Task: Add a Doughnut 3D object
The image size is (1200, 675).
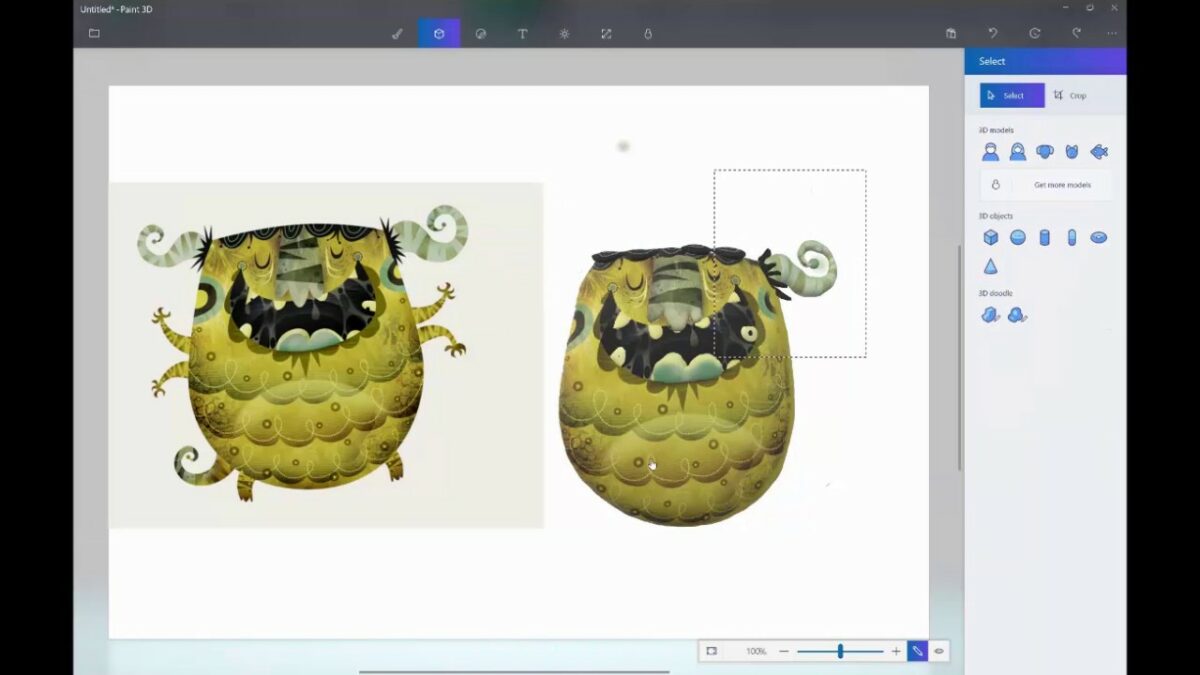Action: point(1099,237)
